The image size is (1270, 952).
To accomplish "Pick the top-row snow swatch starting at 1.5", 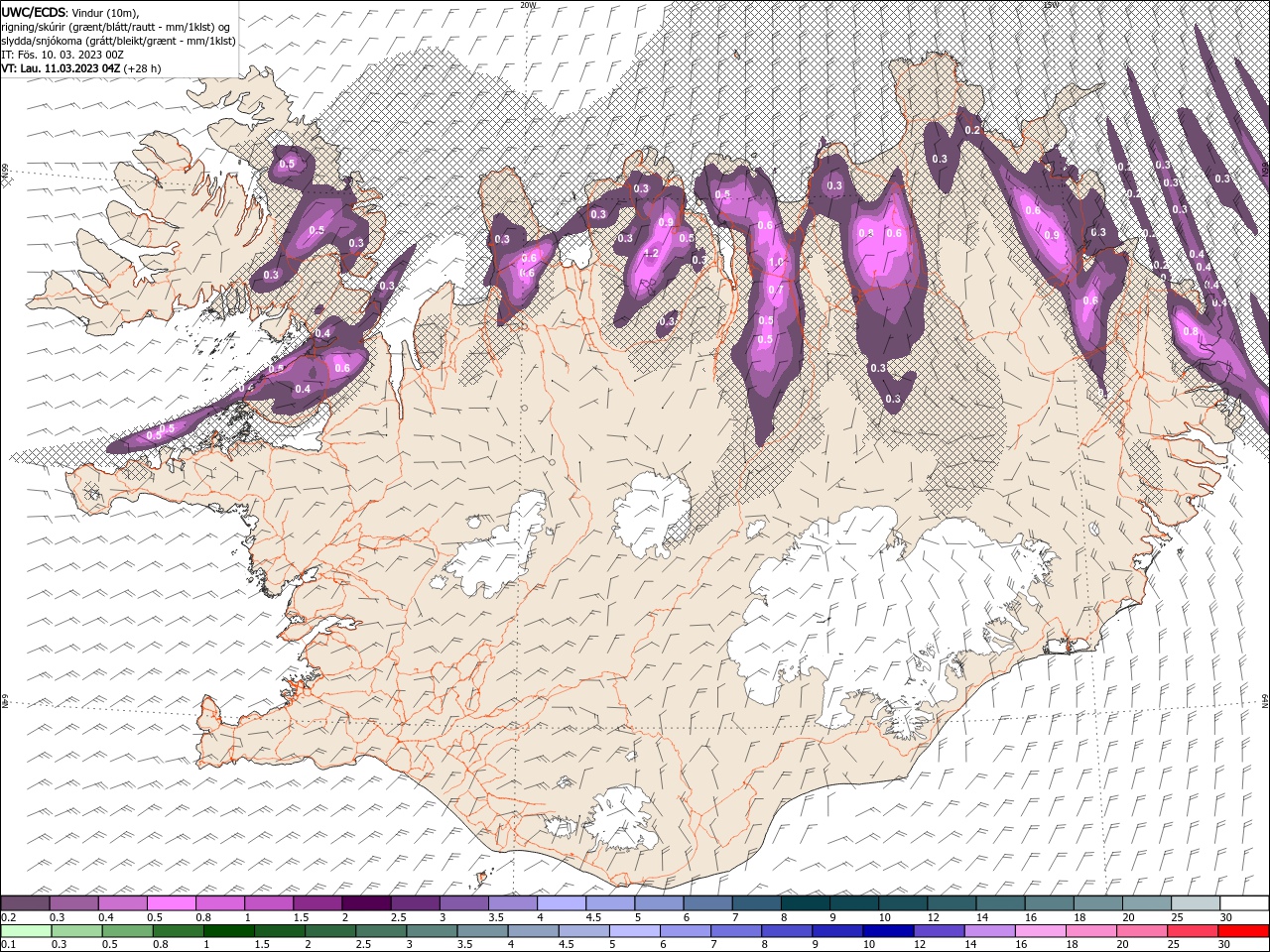I will [317, 903].
